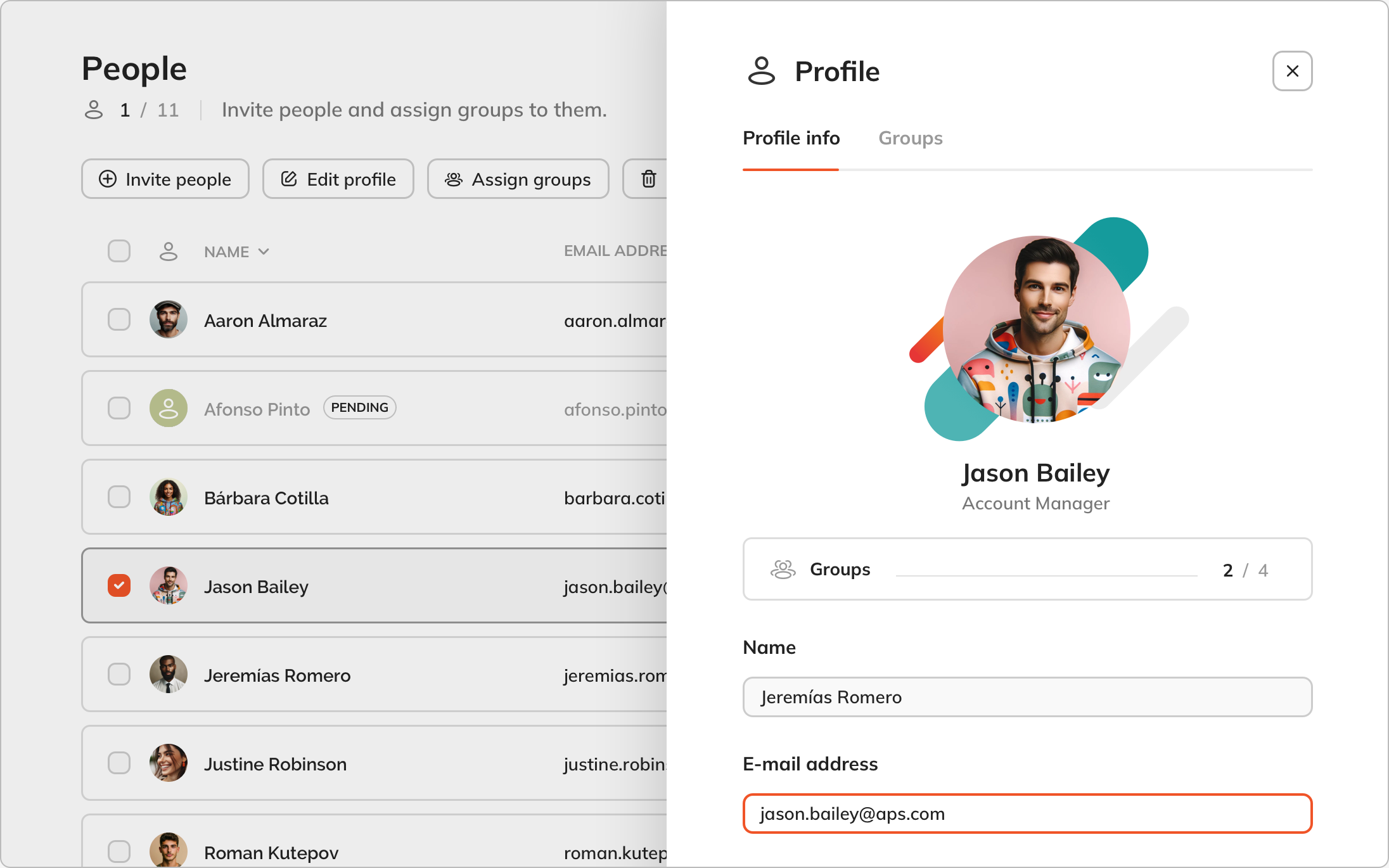Tick the checkbox for Bárbara Cotilla
Screen dimensions: 1389x868
tap(119, 497)
